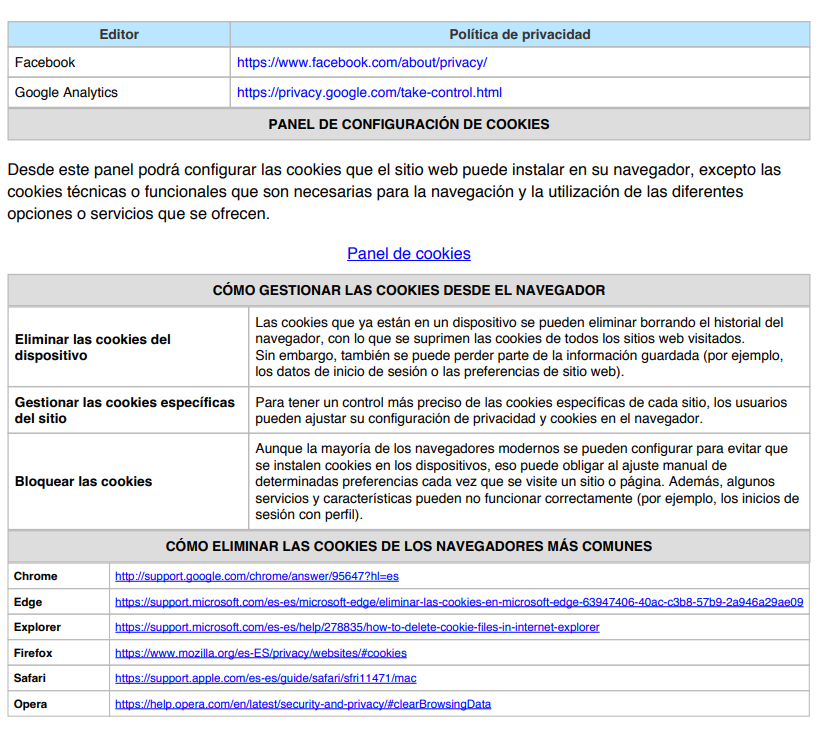Viewport: 824px width, 732px height.
Task: Click the 'Facebook' editor name cell
Action: (x=45, y=62)
